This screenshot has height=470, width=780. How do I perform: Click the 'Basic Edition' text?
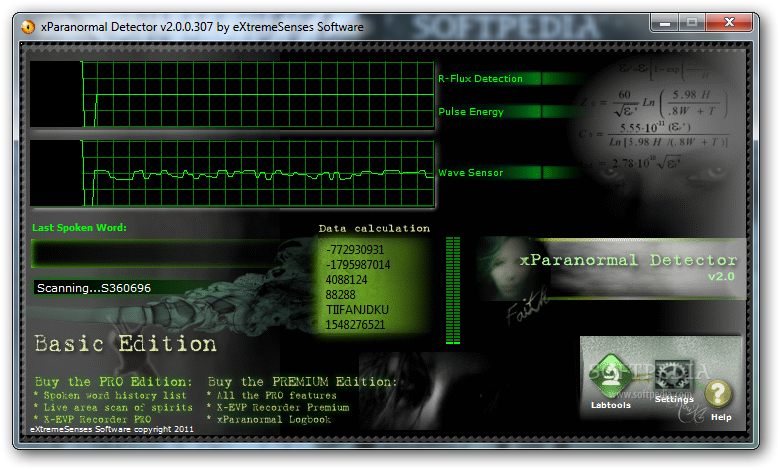(x=125, y=344)
